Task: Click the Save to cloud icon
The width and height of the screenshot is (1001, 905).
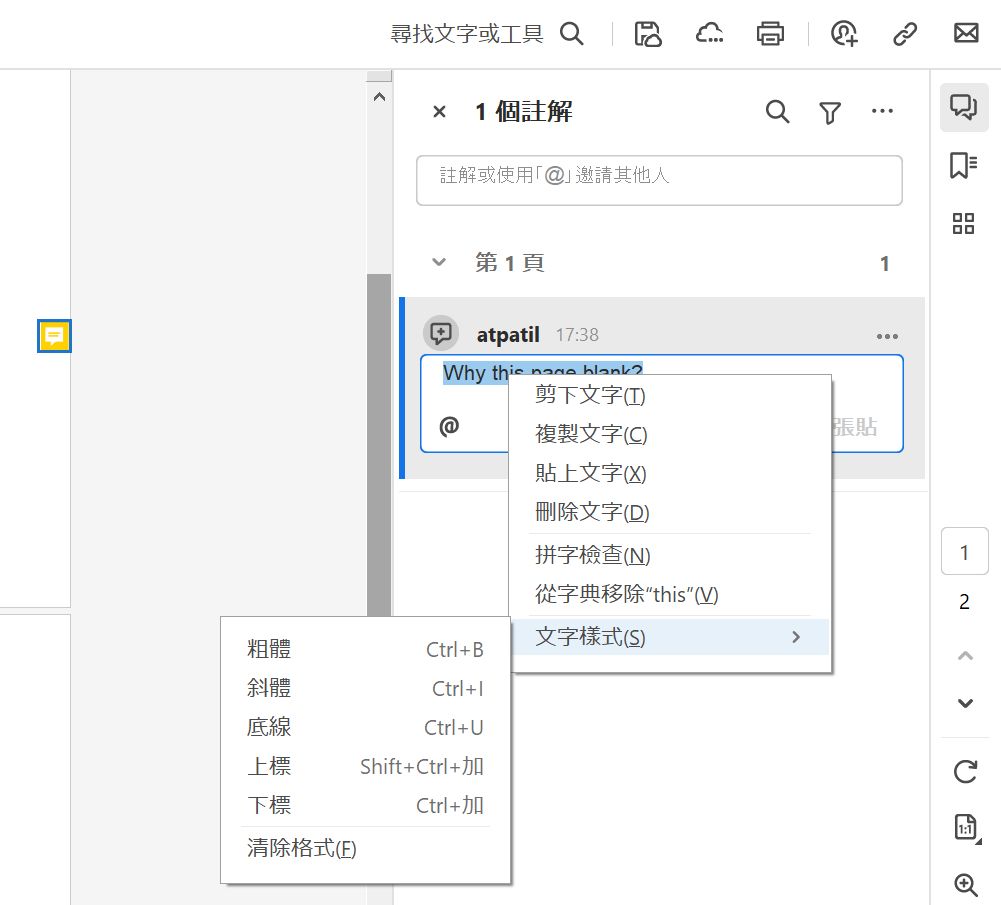Action: point(709,33)
